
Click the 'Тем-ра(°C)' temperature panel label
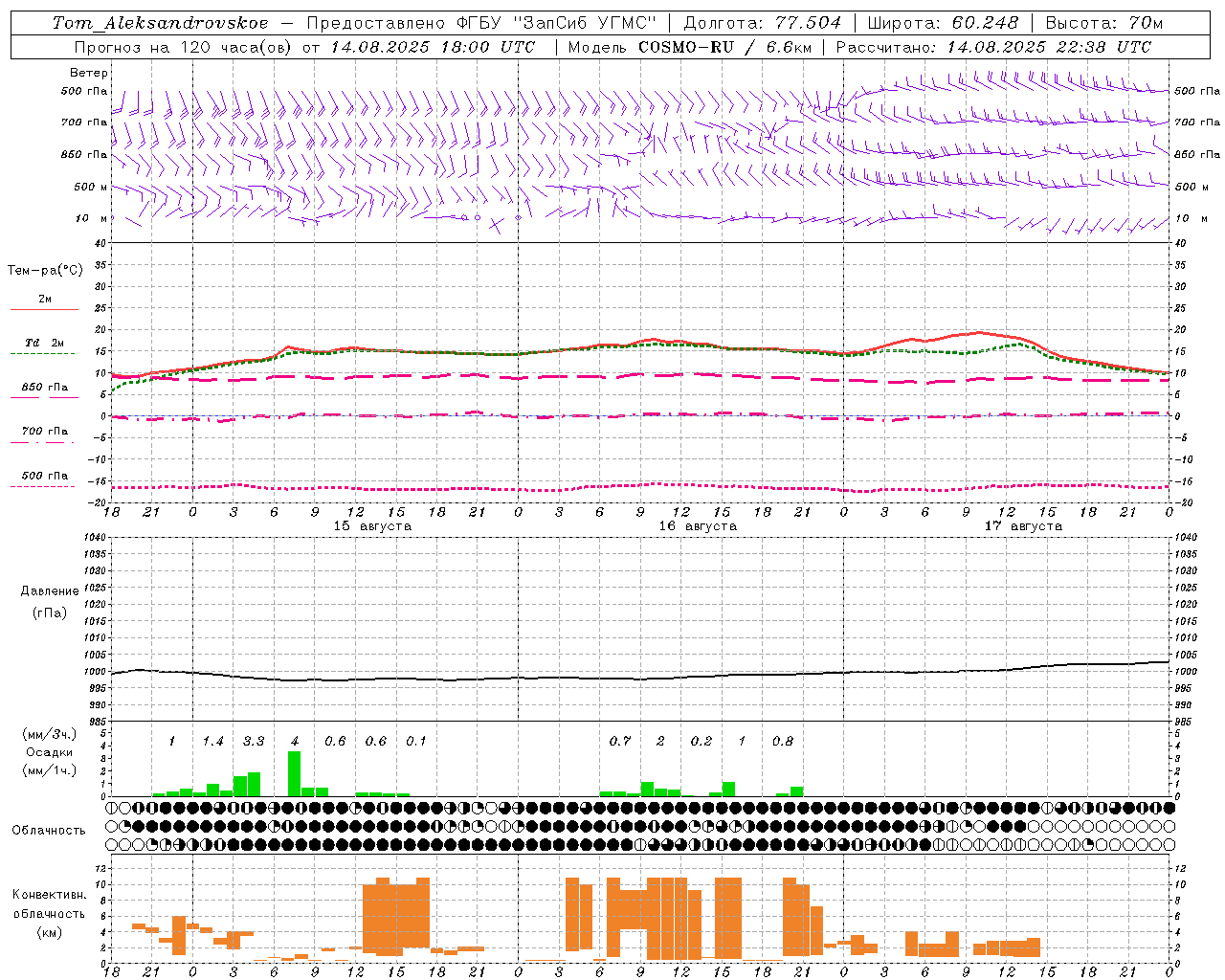[x=45, y=271]
